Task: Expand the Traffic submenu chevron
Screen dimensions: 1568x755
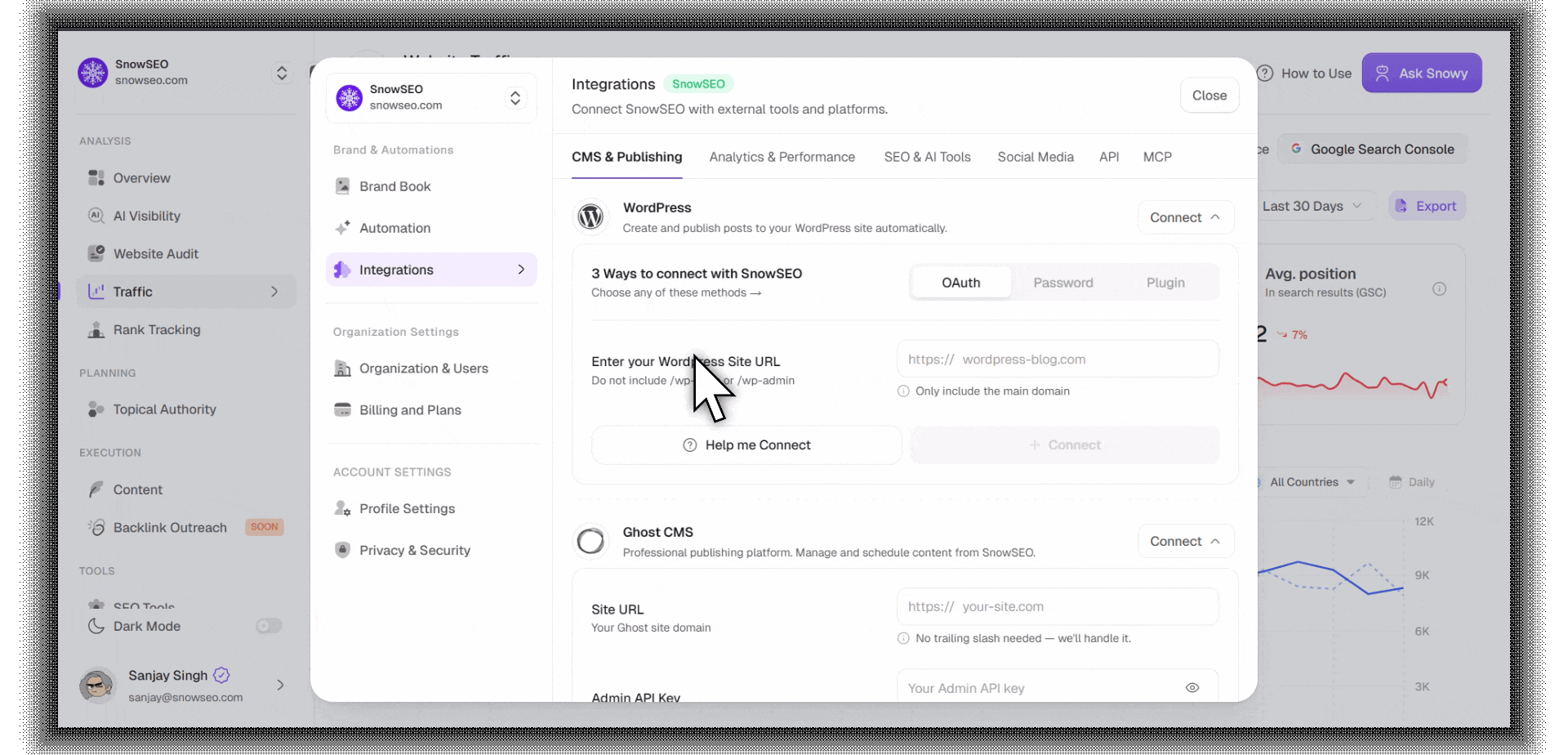Action: (x=274, y=292)
